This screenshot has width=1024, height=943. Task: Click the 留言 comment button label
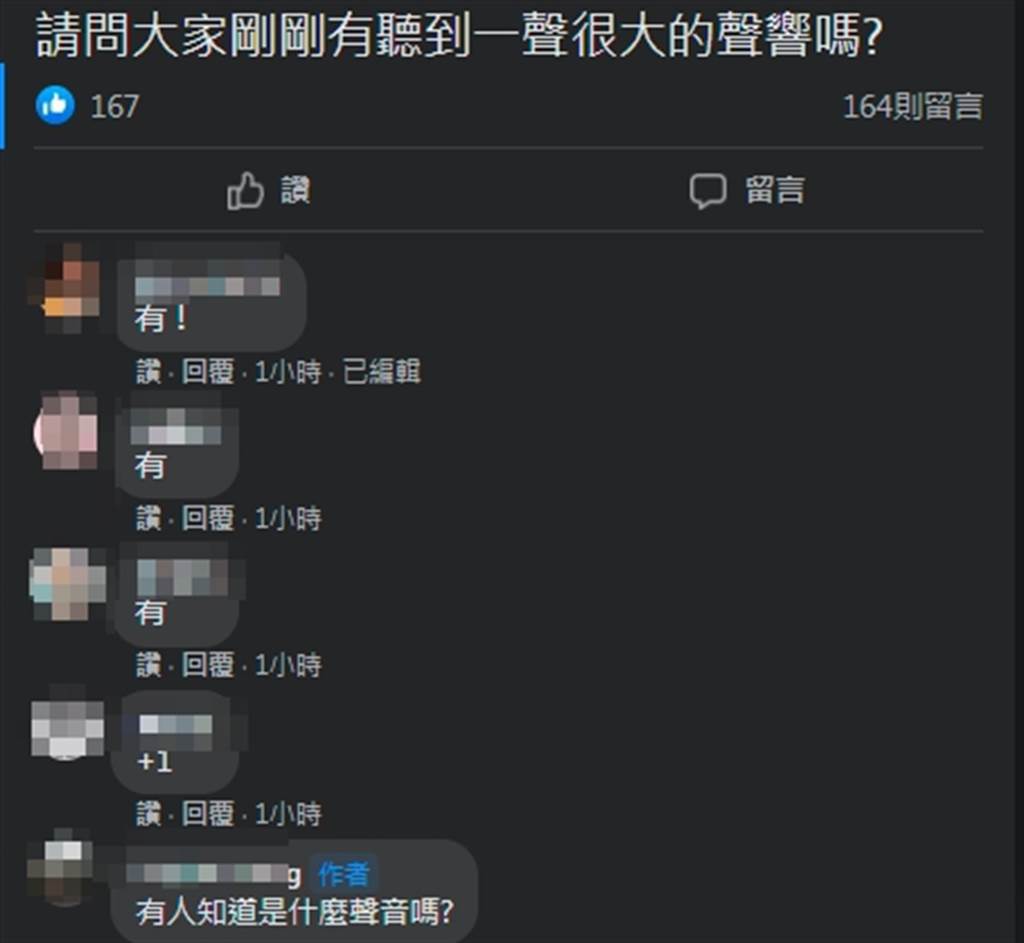click(x=775, y=190)
